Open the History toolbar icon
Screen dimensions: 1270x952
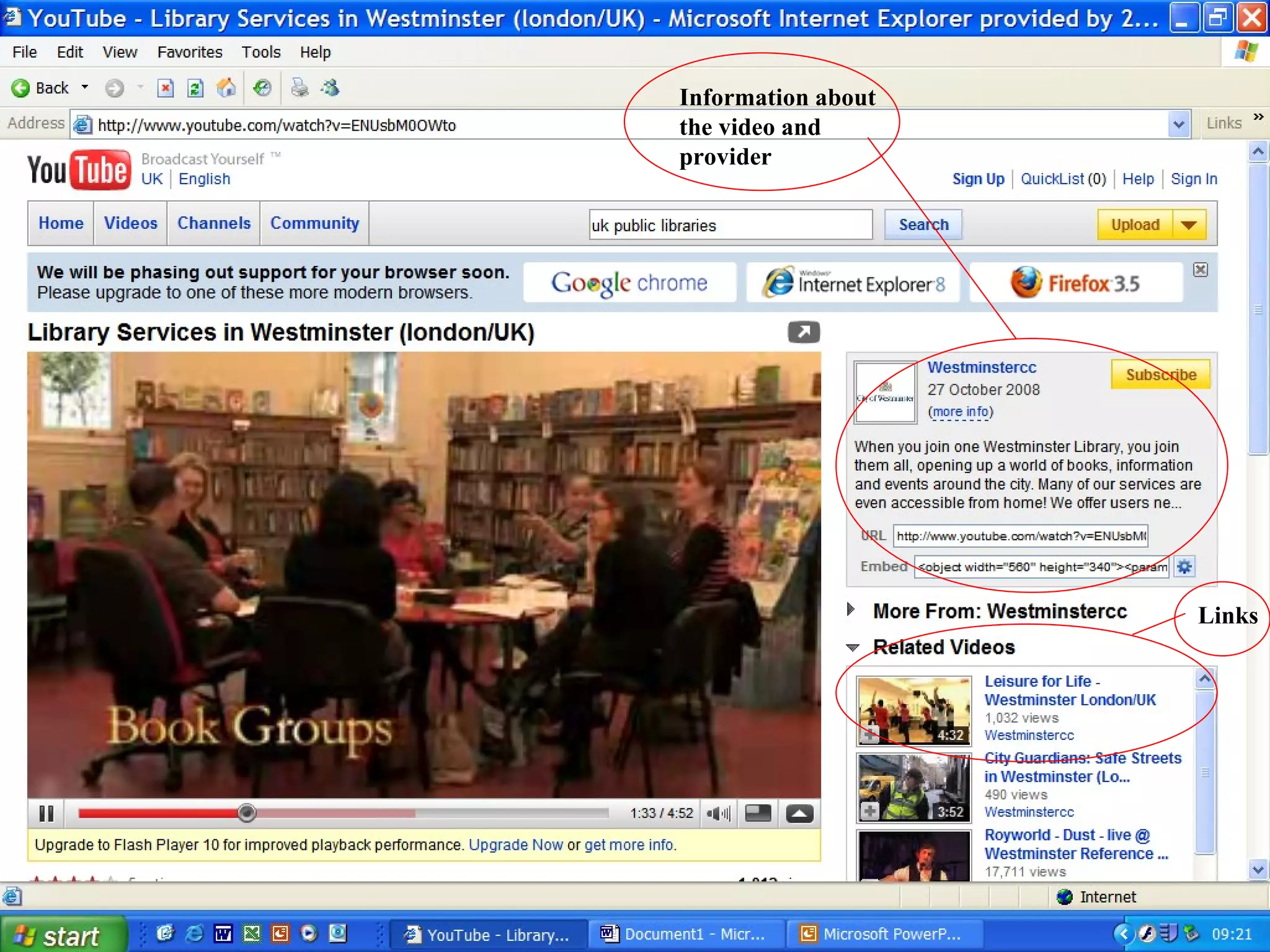point(262,88)
